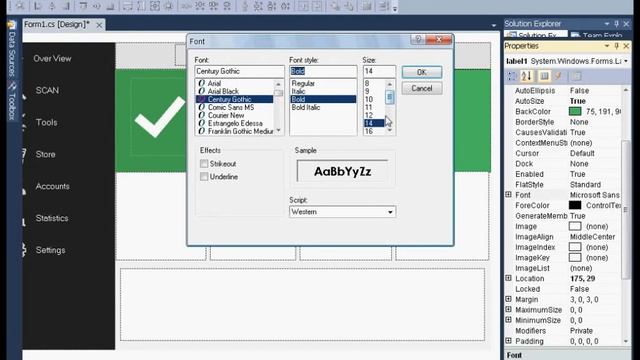The image size is (640, 360).
Task: Click the Font name input field
Action: point(239,71)
